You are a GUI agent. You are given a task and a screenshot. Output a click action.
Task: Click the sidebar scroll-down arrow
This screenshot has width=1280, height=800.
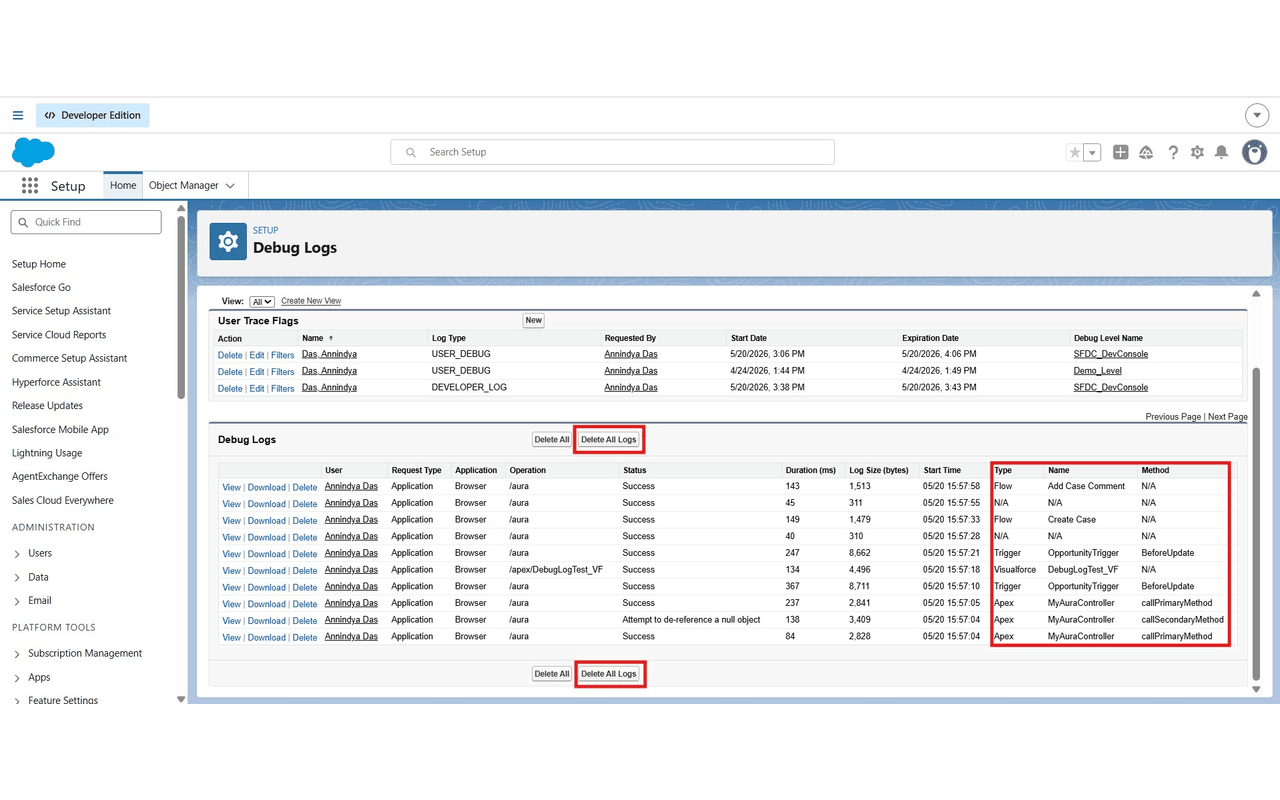(x=181, y=699)
